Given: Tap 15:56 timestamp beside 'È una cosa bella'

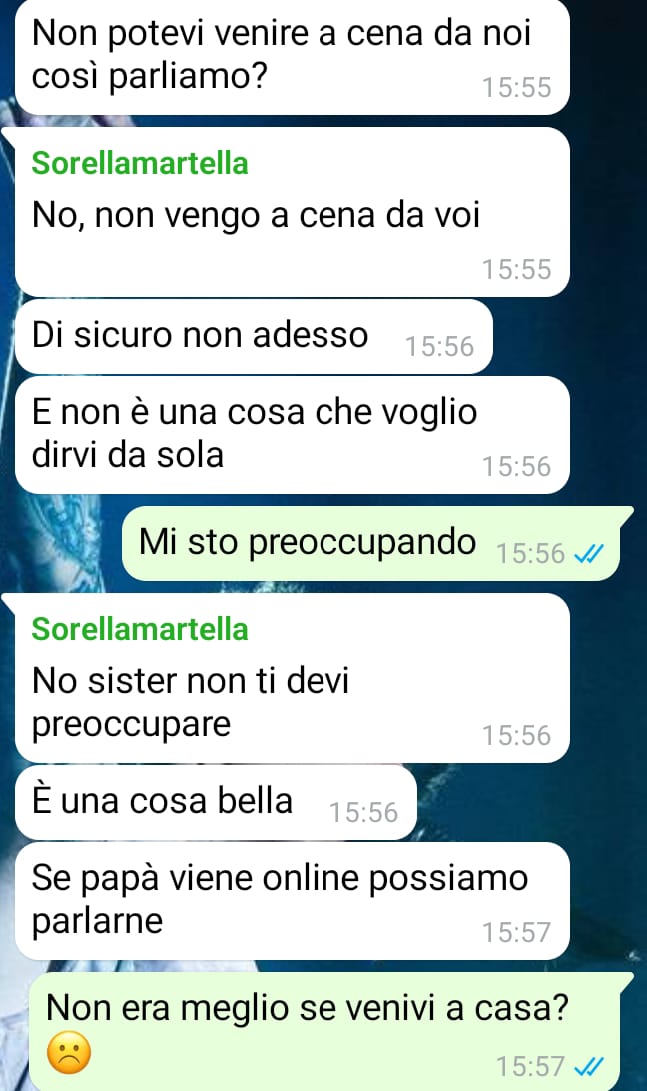Looking at the screenshot, I should tap(362, 813).
